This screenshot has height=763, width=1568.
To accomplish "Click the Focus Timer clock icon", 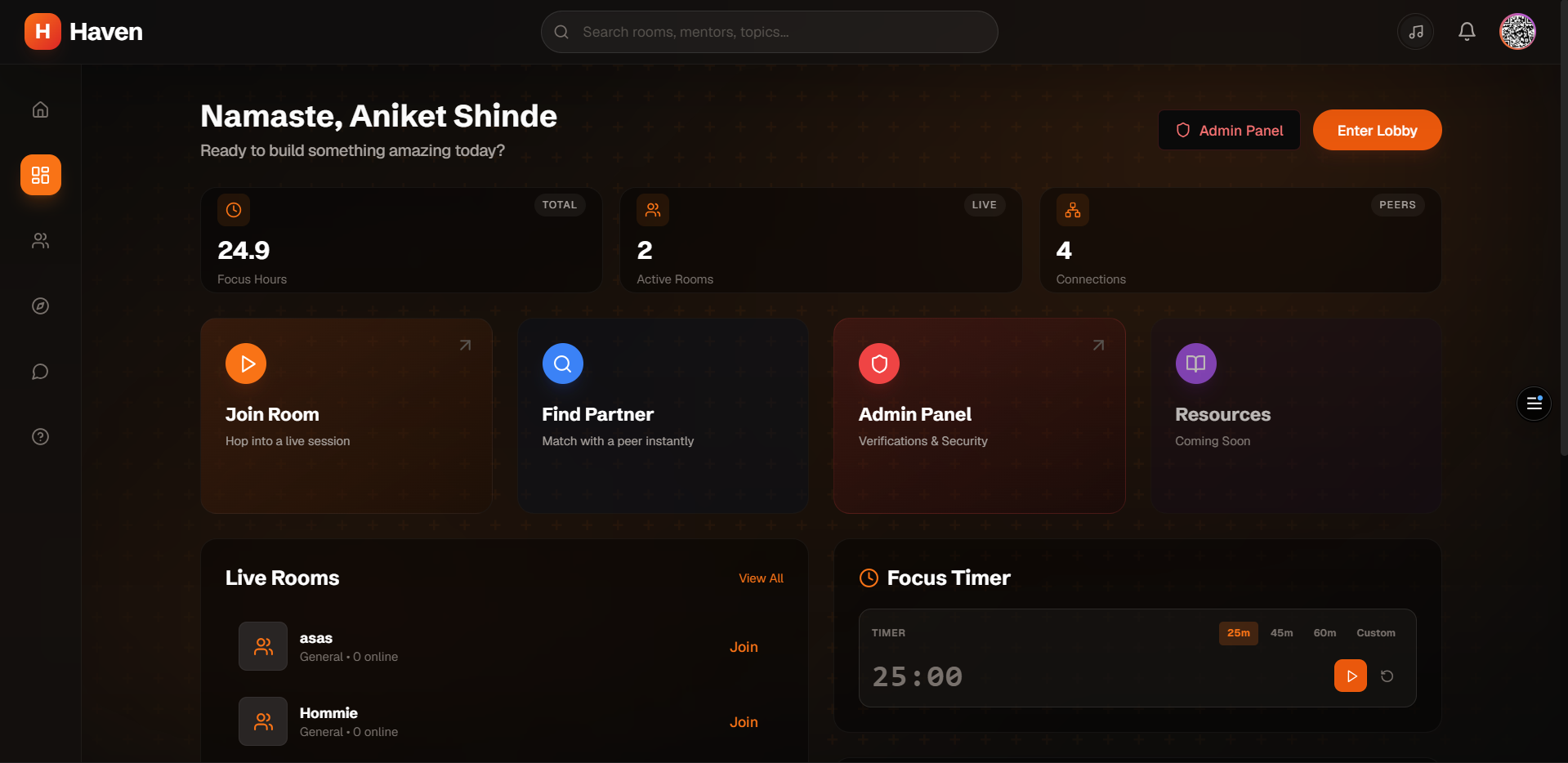I will tap(869, 578).
